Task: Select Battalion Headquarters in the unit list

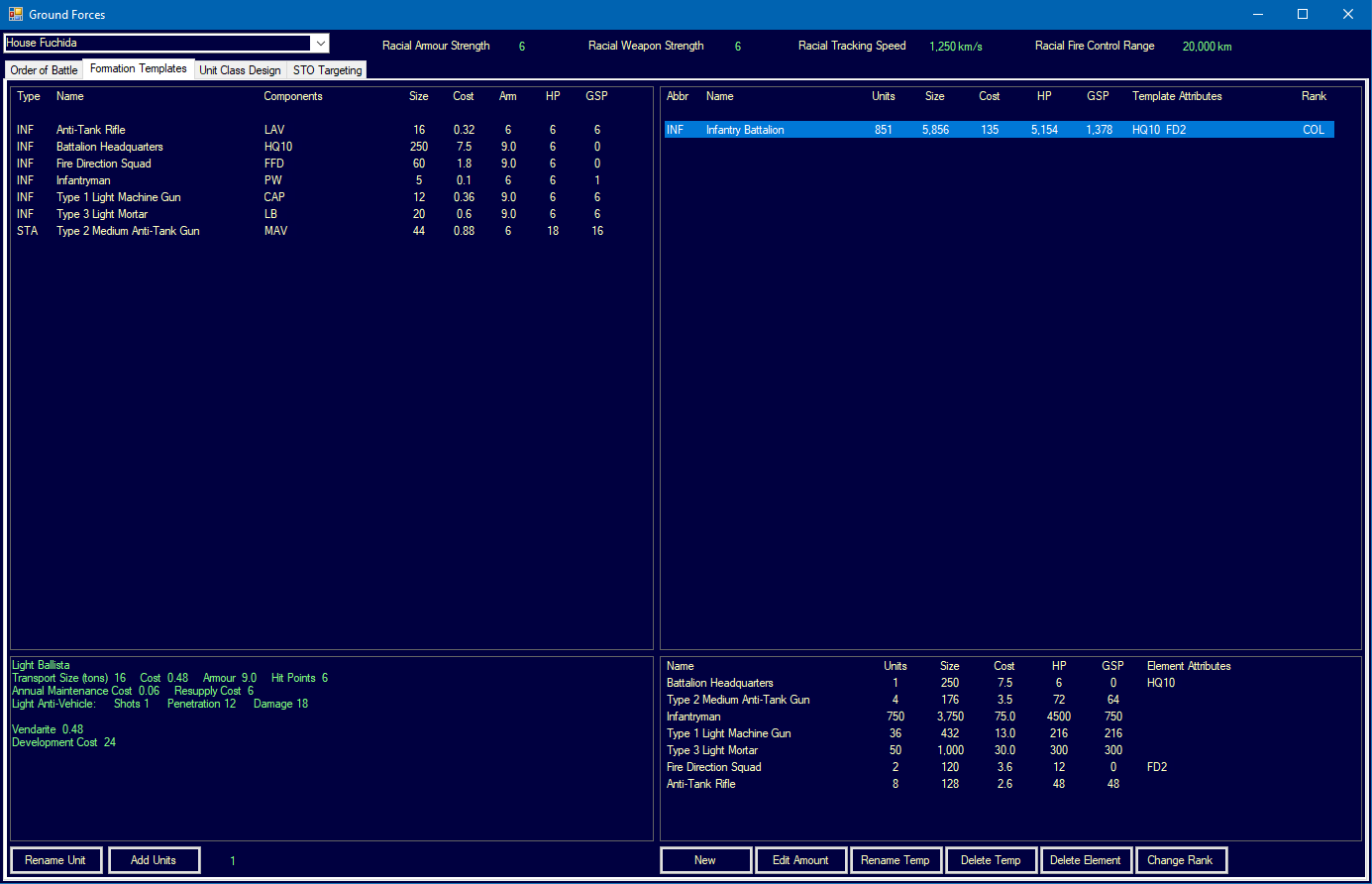Action: pyautogui.click(x=331, y=147)
